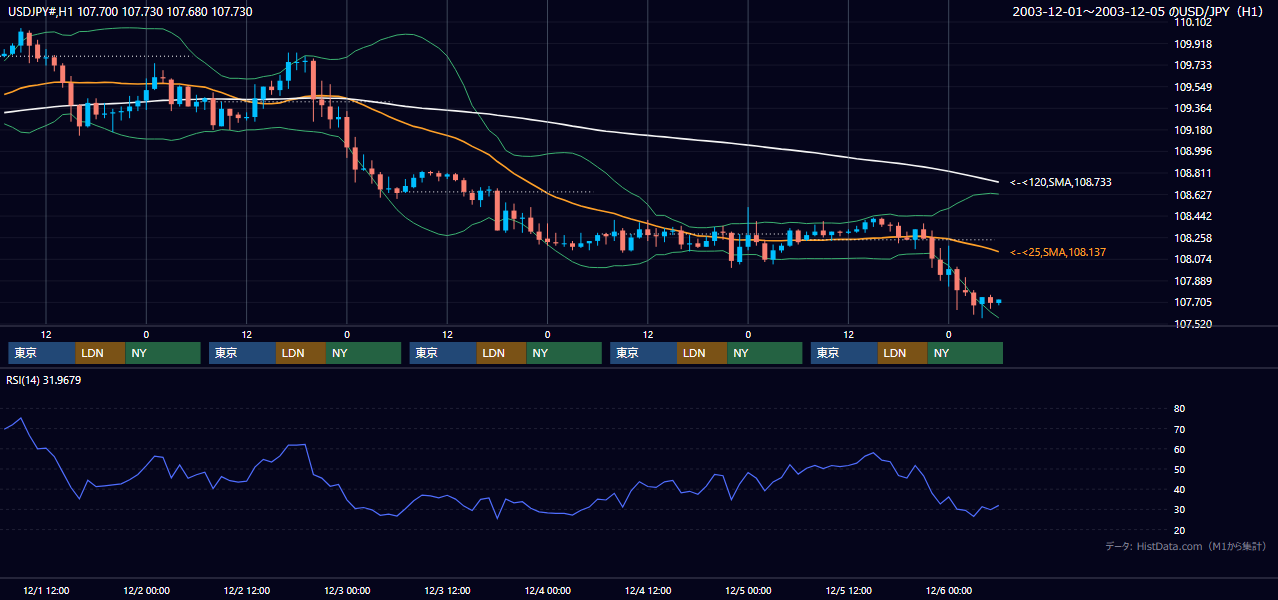The width and height of the screenshot is (1278, 600).
Task: Select the NY session block for 12/5
Action: point(965,353)
